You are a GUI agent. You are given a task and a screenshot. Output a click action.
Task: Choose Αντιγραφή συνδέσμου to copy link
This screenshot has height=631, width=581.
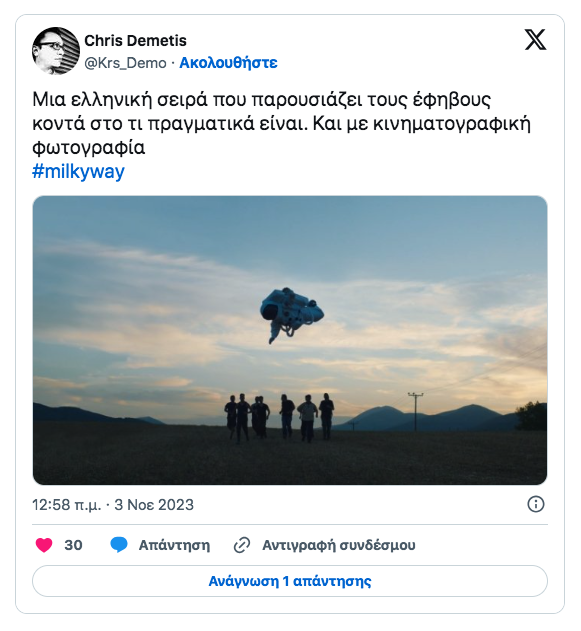point(339,545)
